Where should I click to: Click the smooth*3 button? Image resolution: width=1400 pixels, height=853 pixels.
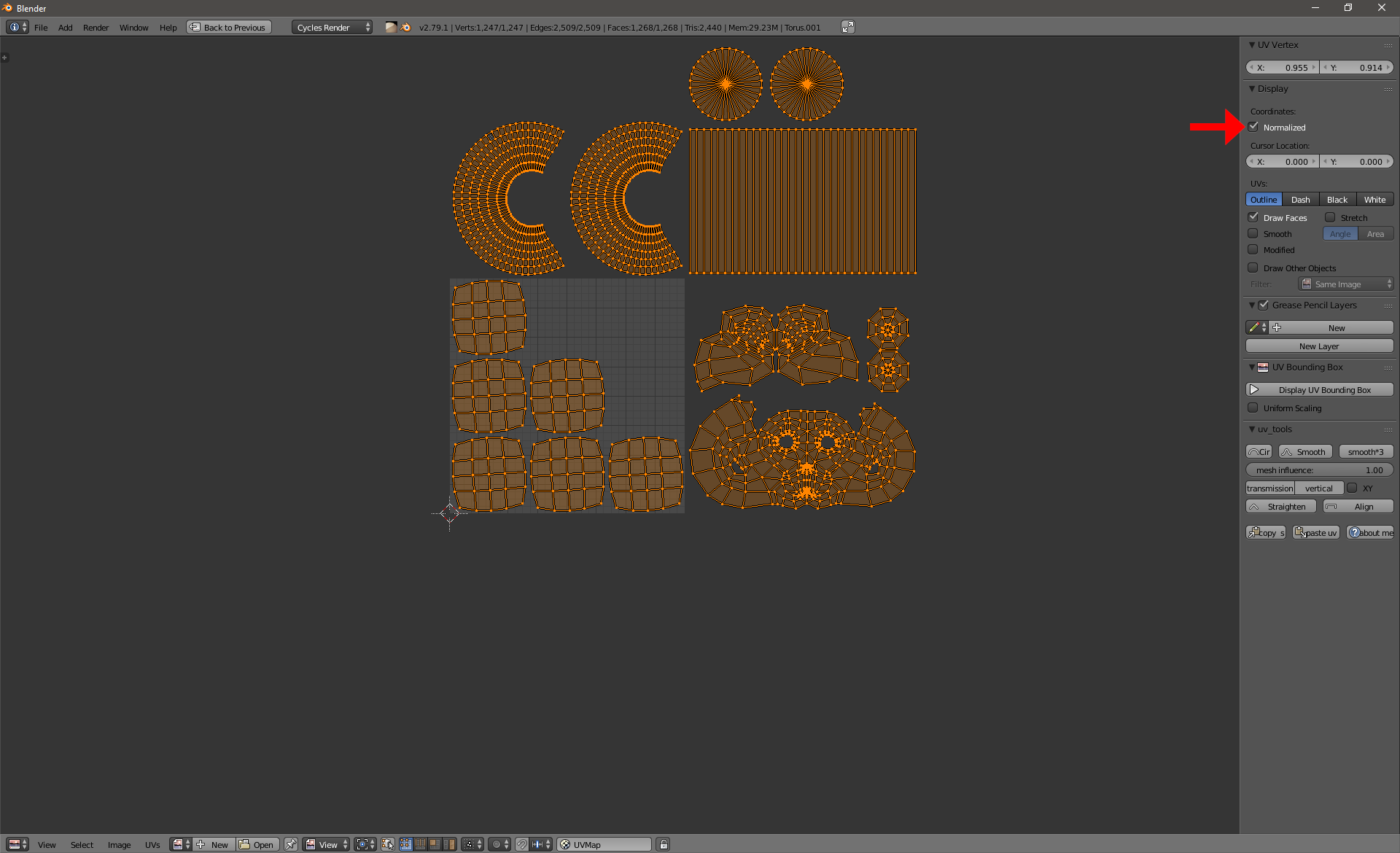[1366, 452]
